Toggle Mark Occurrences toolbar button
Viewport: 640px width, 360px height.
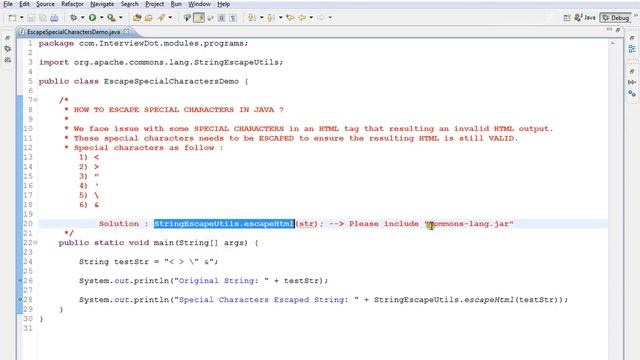[199, 18]
